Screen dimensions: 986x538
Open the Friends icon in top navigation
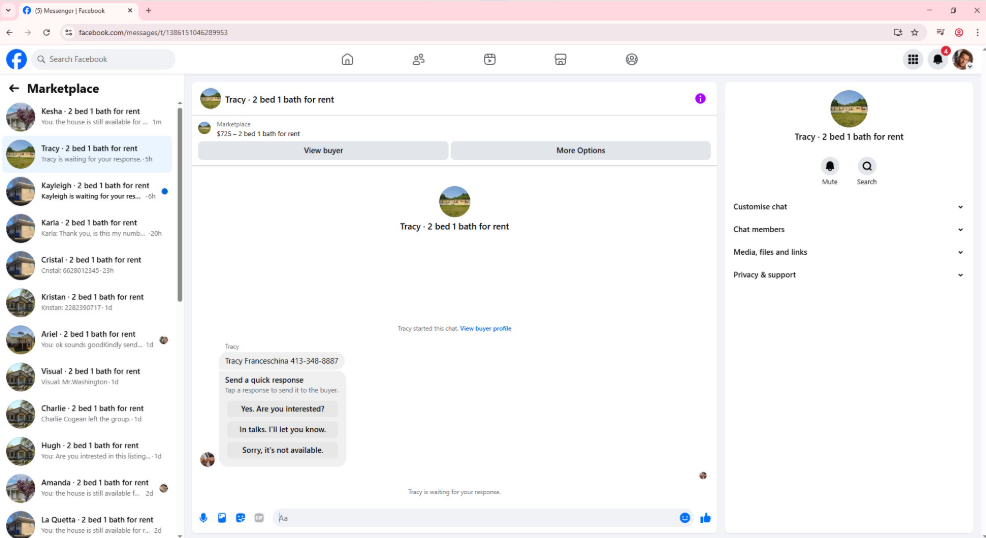418,59
